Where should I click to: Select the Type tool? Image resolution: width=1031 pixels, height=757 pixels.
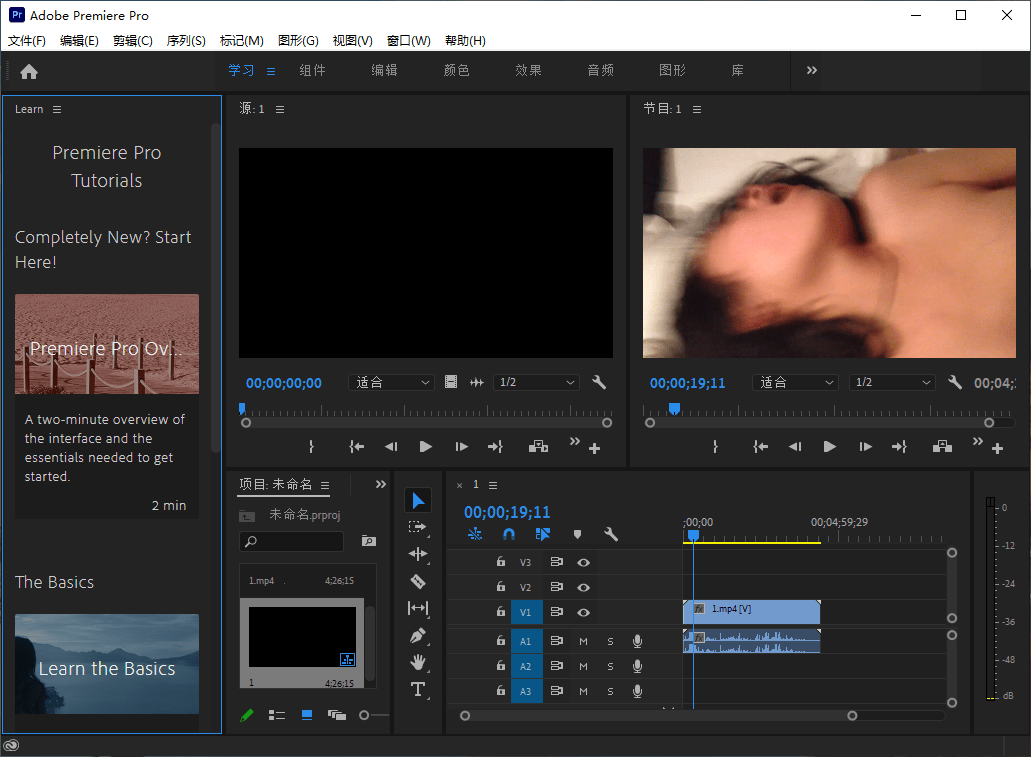pyautogui.click(x=418, y=689)
